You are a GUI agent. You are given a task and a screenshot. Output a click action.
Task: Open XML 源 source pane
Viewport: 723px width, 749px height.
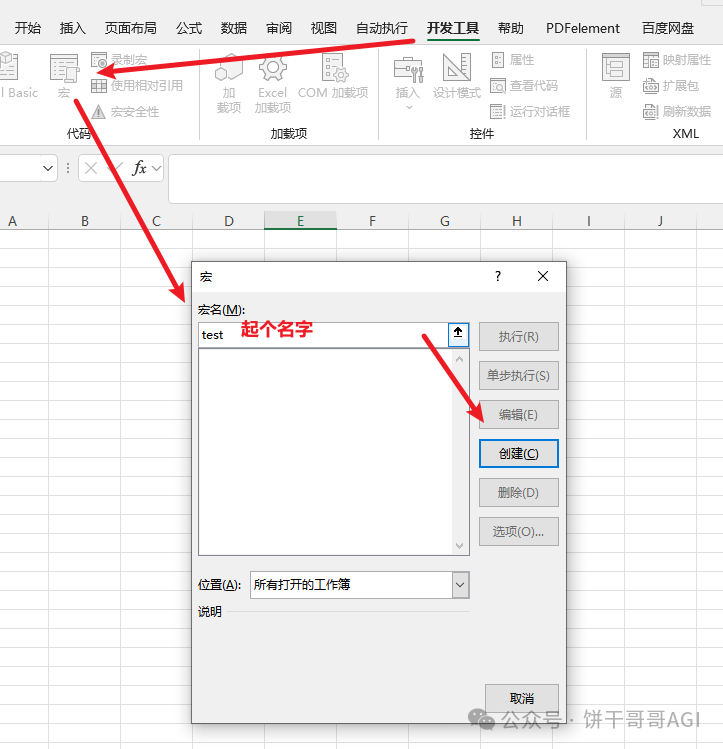click(x=616, y=76)
